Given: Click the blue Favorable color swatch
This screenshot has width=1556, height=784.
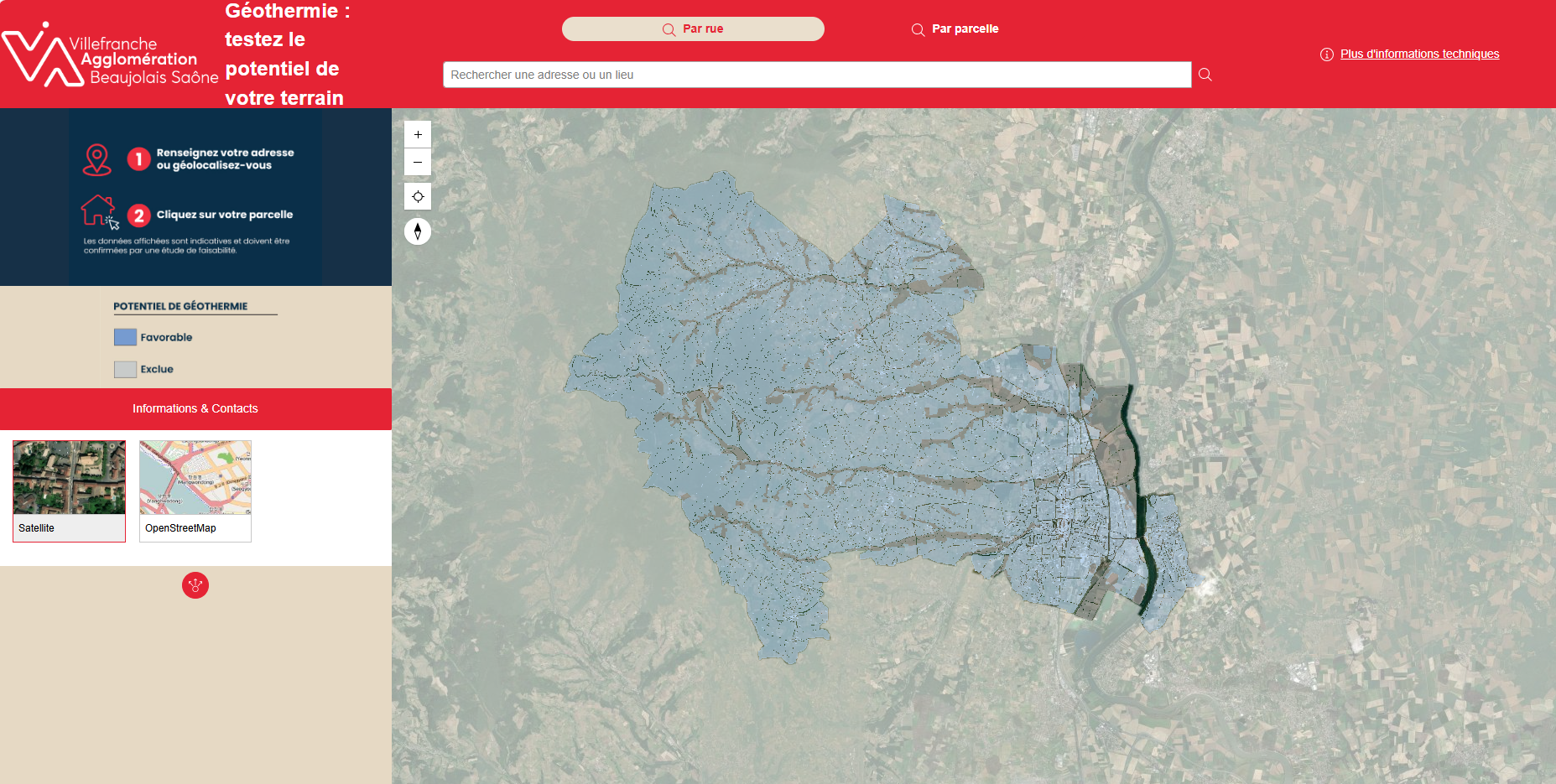Looking at the screenshot, I should tap(123, 336).
